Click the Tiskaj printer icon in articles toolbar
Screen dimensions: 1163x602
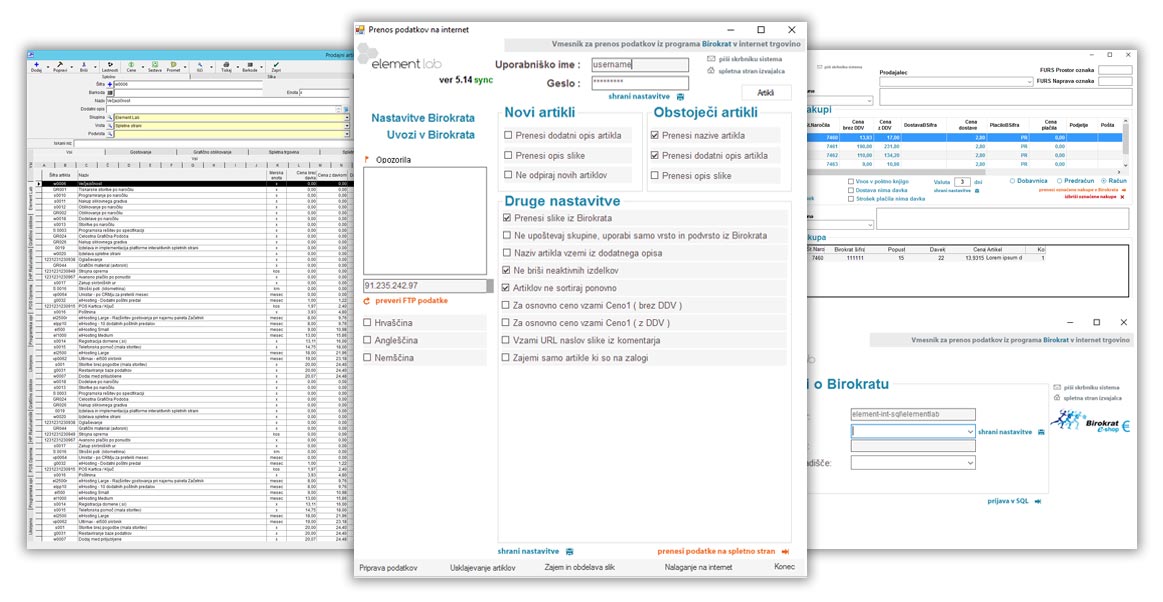[x=226, y=65]
